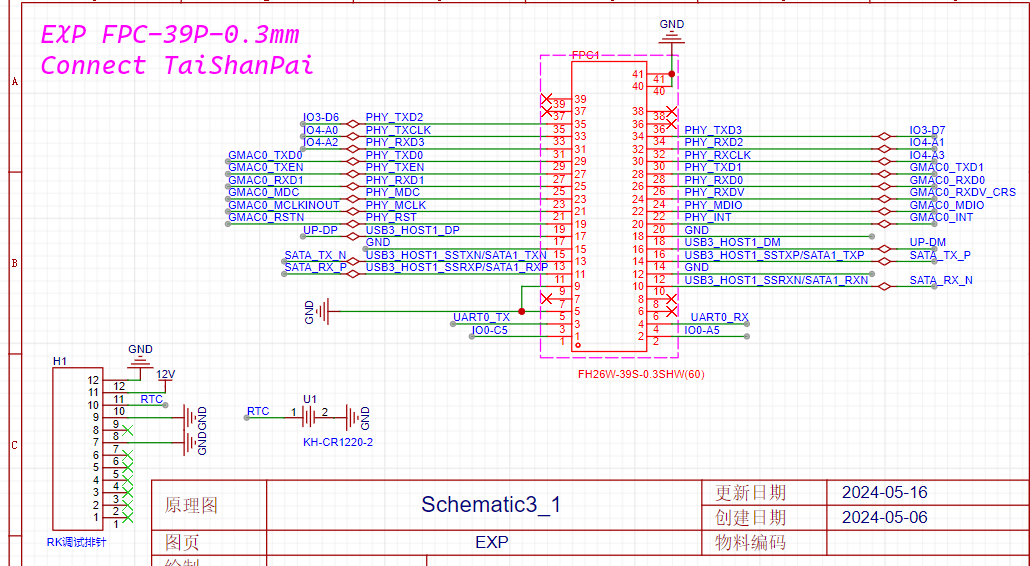Click the red junction dot near pin 9 wire
1030x566 pixels.
[522, 311]
